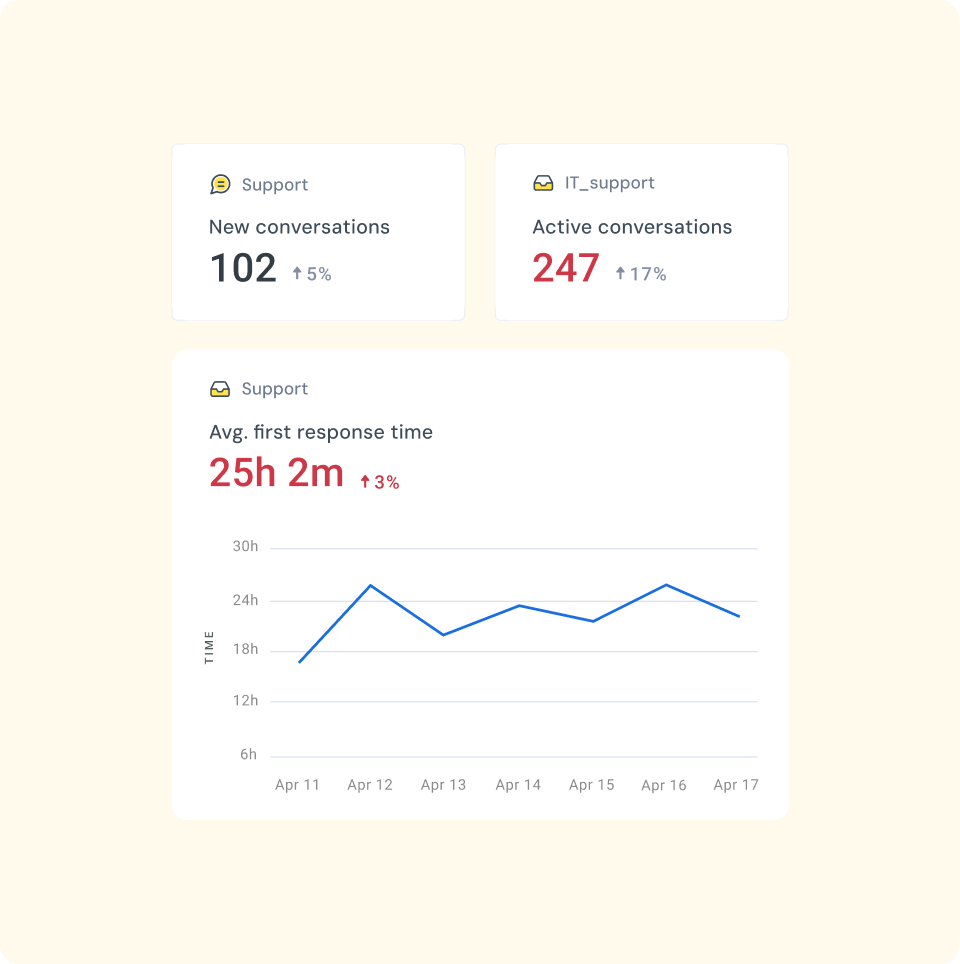The image size is (960, 964).
Task: Click the Apr 12 peak on the line chart
Action: [x=370, y=585]
